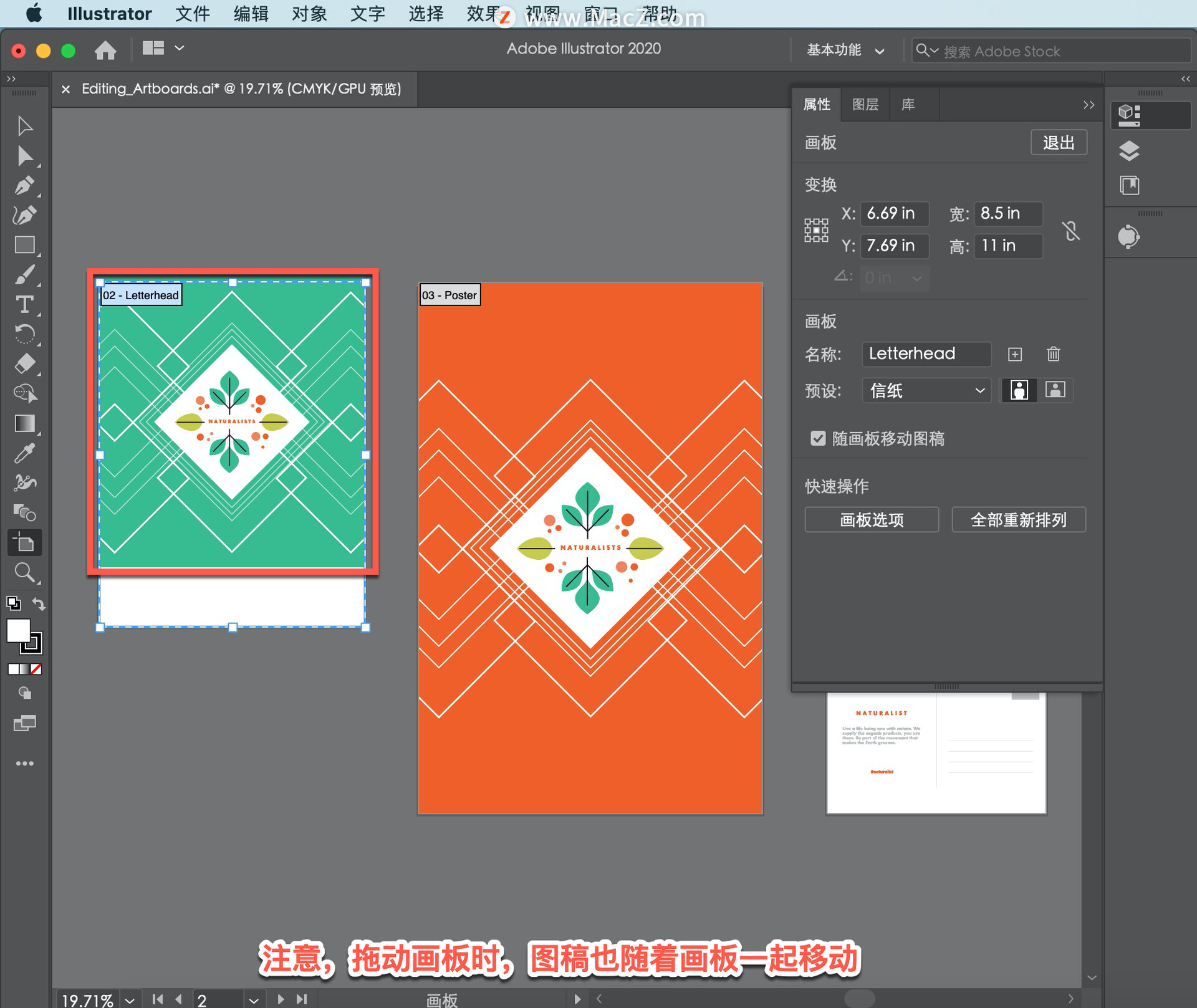Click the white fill color swatch
Image resolution: width=1197 pixels, height=1008 pixels.
coord(17,630)
